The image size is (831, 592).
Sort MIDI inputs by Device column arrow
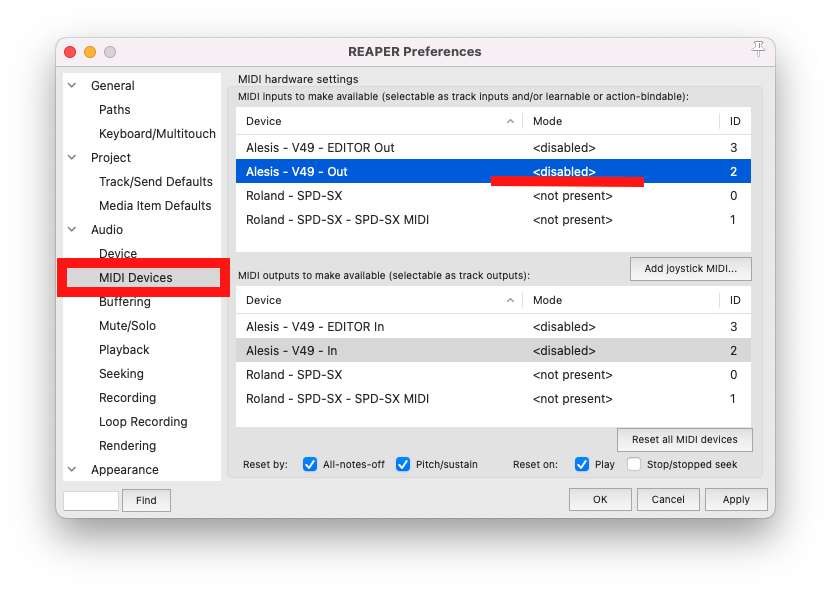coord(510,121)
